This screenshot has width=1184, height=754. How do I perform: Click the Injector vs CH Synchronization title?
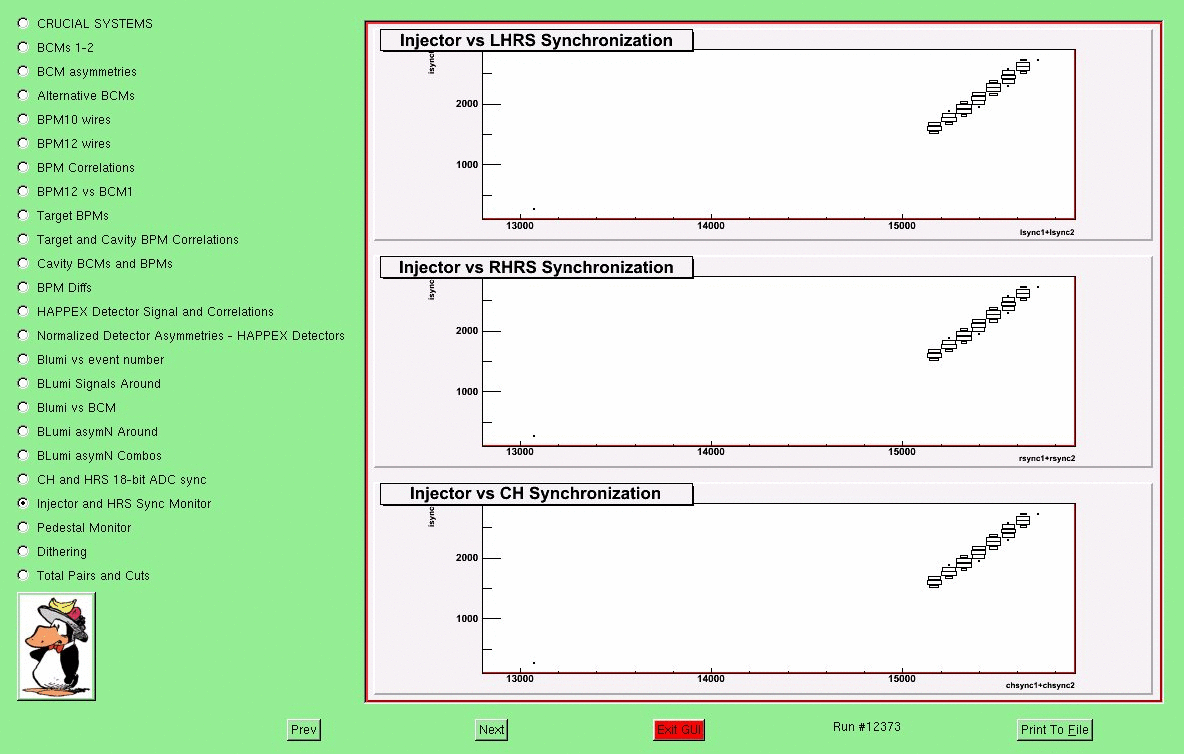(x=536, y=494)
